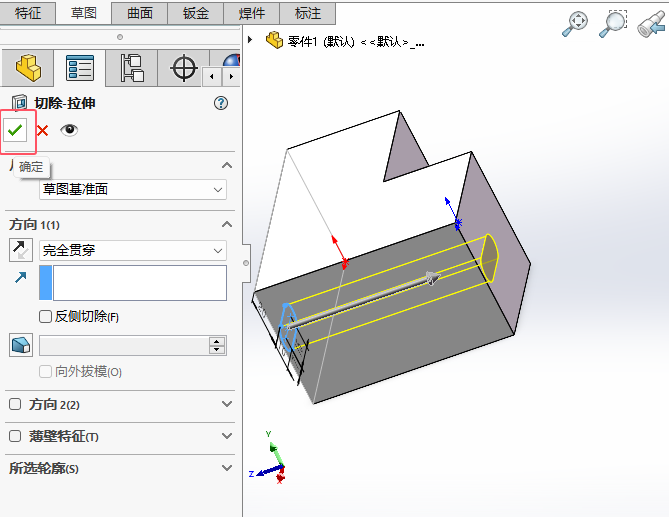Image resolution: width=669 pixels, height=517 pixels.
Task: Click the 切除-拉伸 feature icon
Action: coord(19,103)
